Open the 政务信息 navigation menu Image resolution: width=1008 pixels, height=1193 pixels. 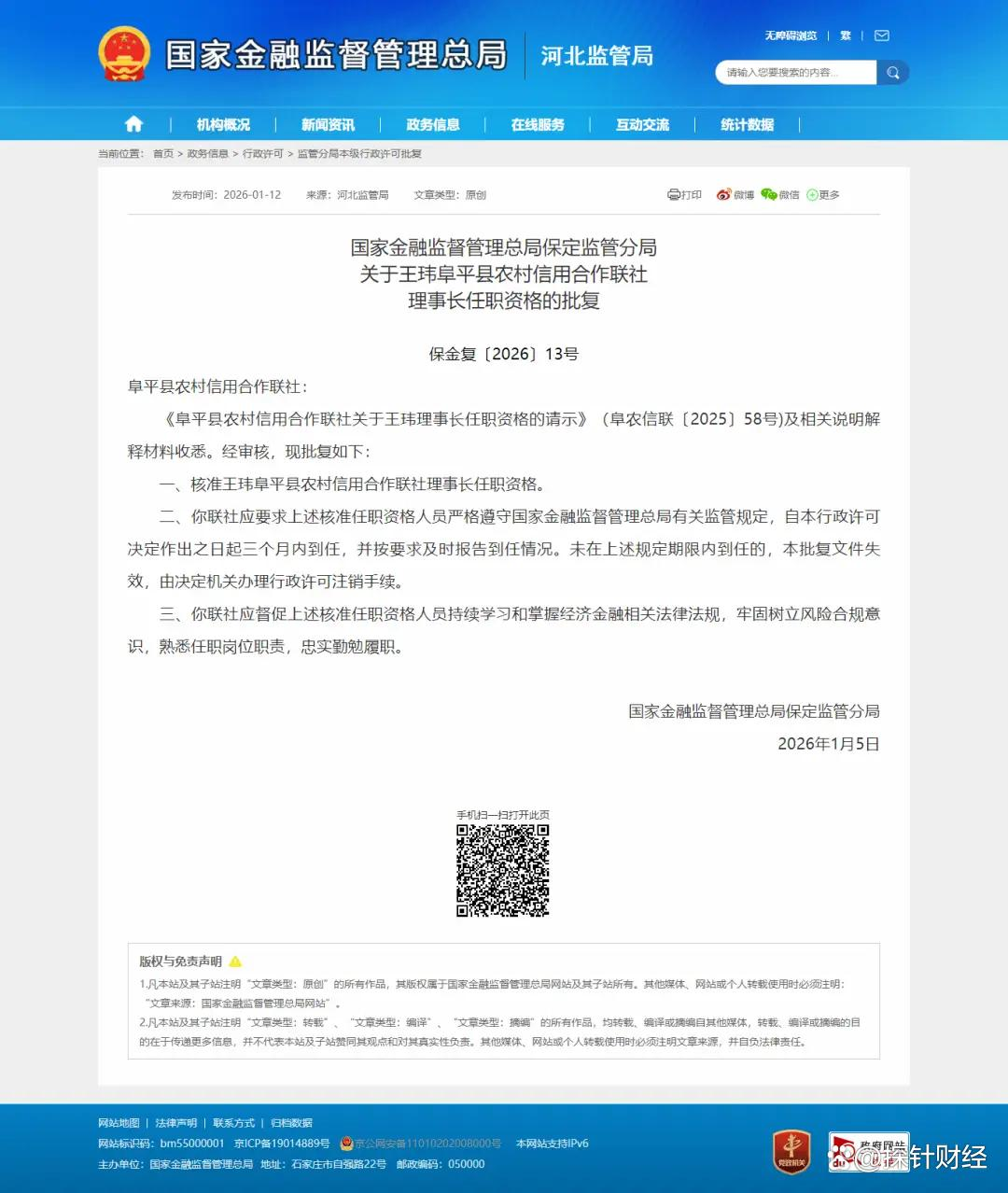click(433, 124)
